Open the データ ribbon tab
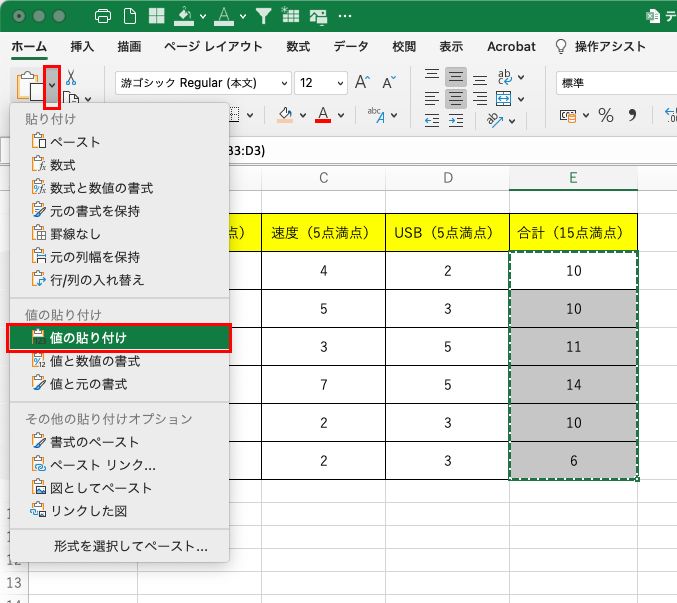 pyautogui.click(x=350, y=47)
